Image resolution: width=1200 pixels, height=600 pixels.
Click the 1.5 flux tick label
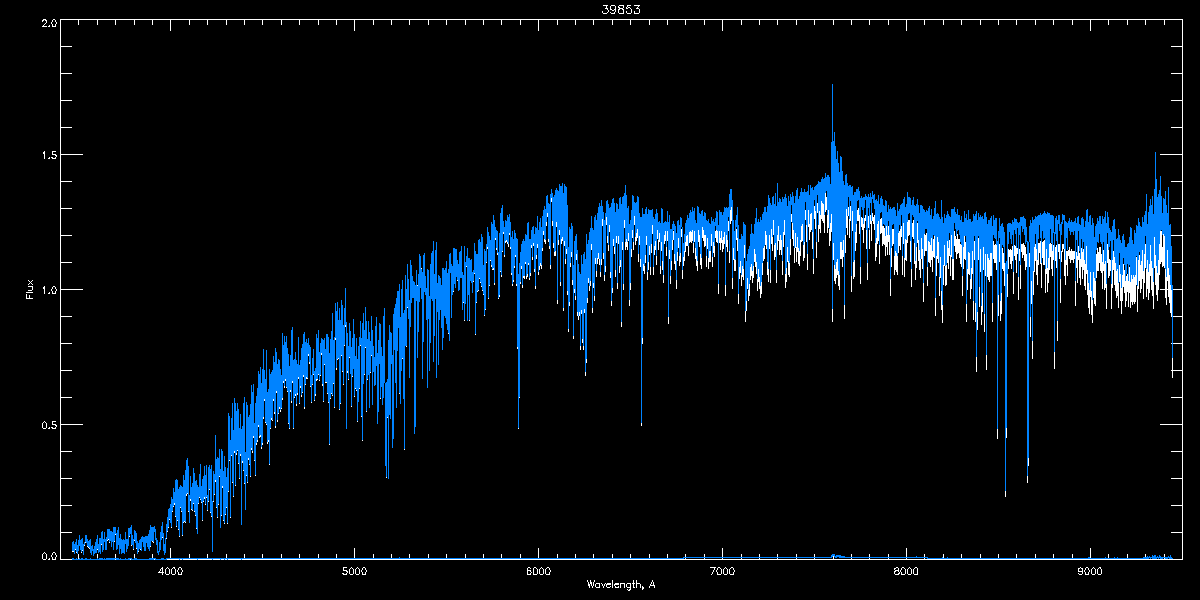tap(47, 155)
